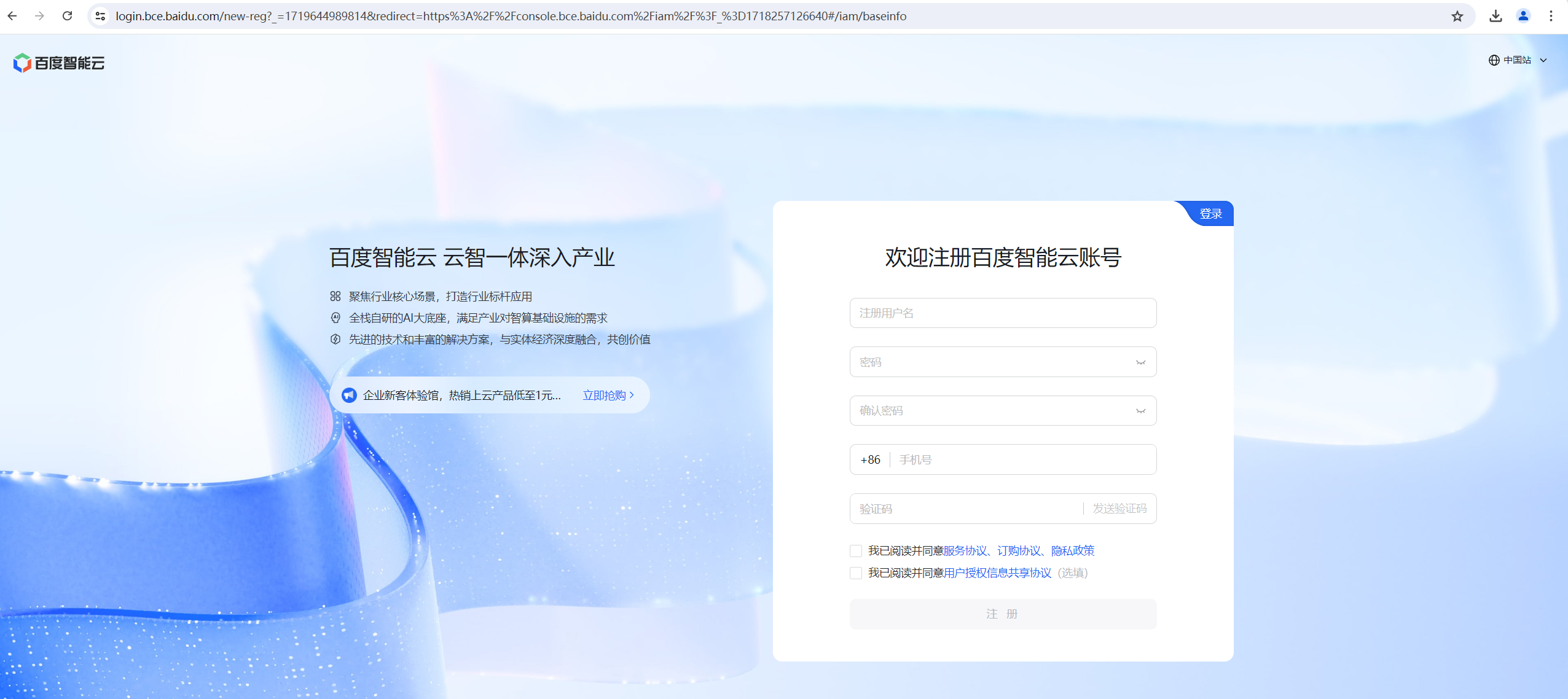Image resolution: width=1568 pixels, height=699 pixels.
Task: Click the 先进的技术和丰富的解决方案 feature line
Action: click(x=500, y=340)
